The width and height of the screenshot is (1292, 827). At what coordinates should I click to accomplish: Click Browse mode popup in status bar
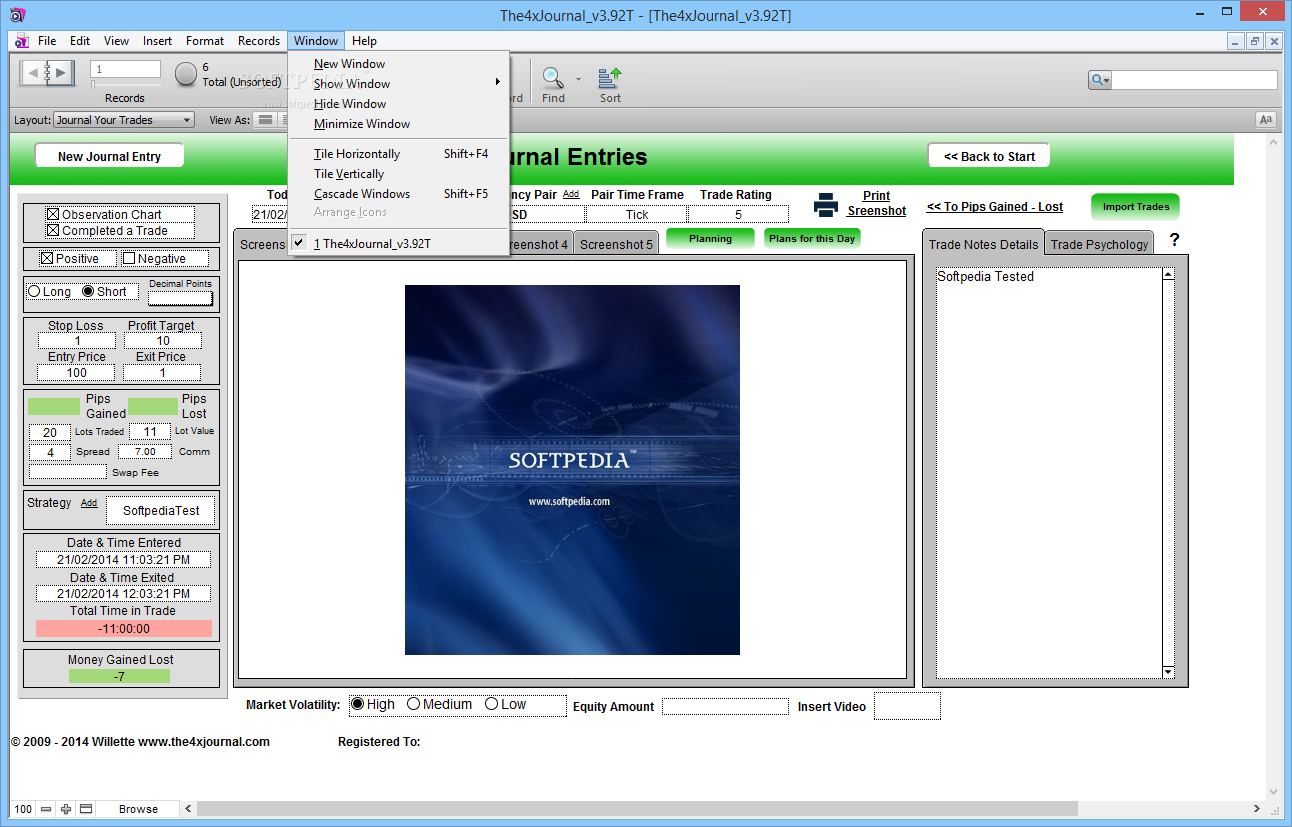pyautogui.click(x=139, y=809)
